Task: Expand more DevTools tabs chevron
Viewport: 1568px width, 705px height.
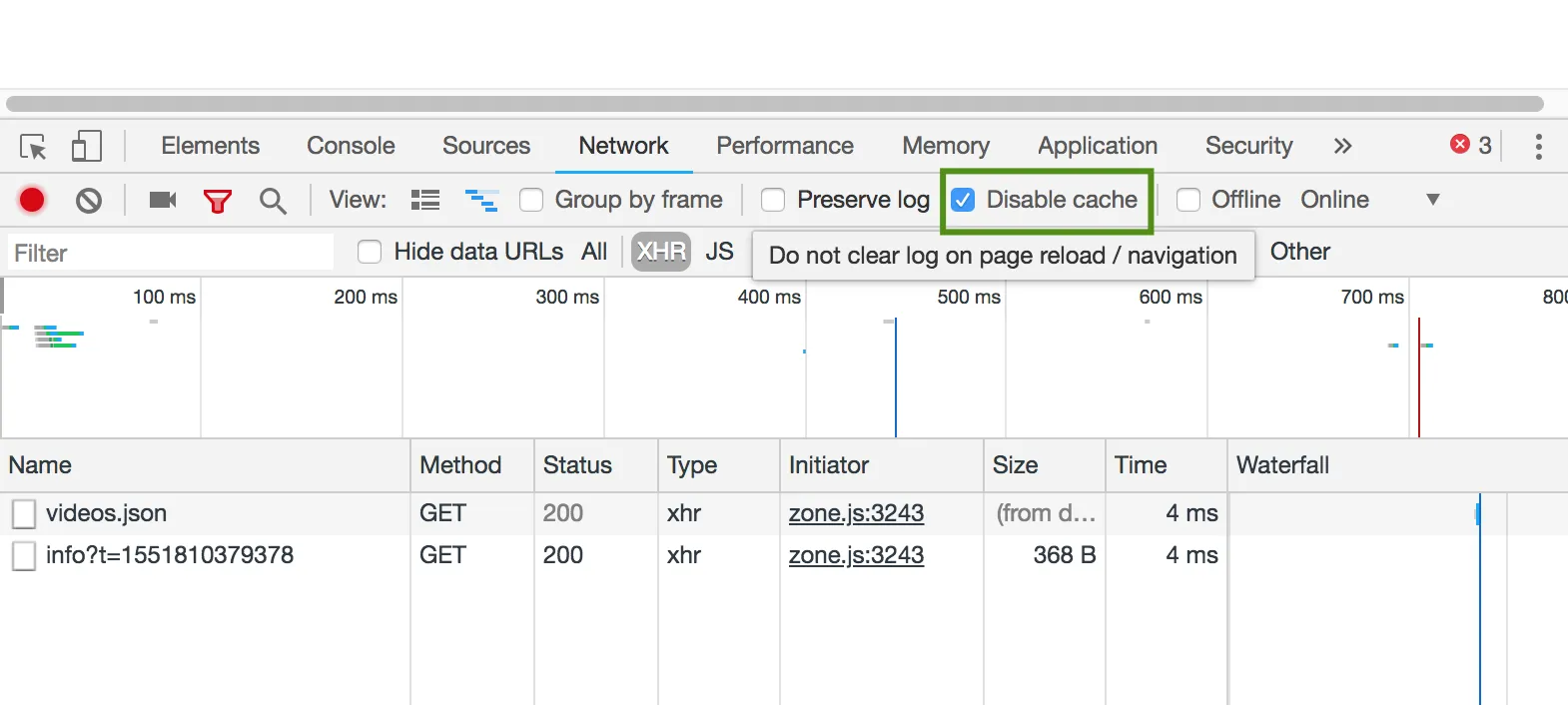Action: 1342,147
